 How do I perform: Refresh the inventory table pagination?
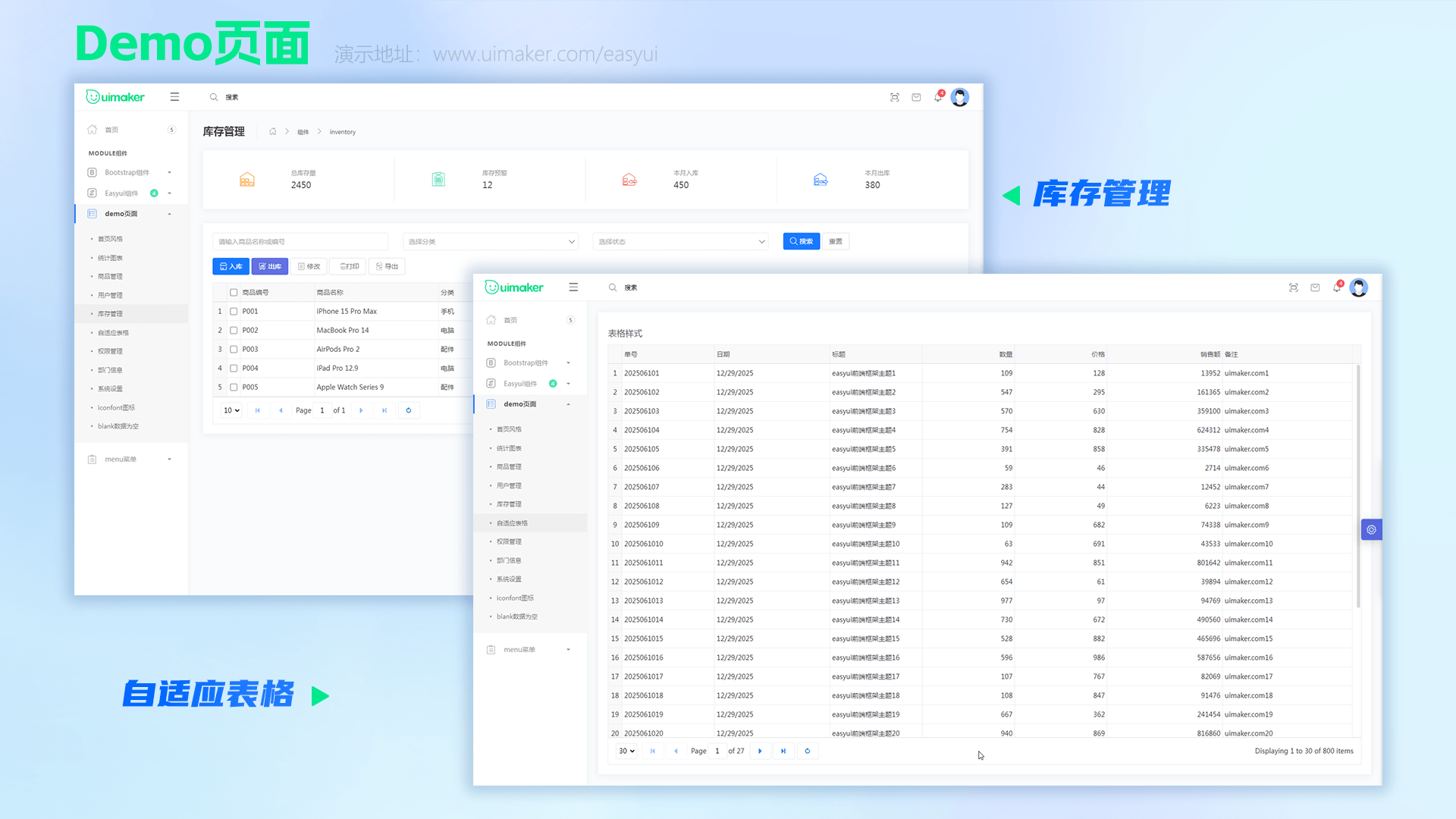(x=409, y=410)
